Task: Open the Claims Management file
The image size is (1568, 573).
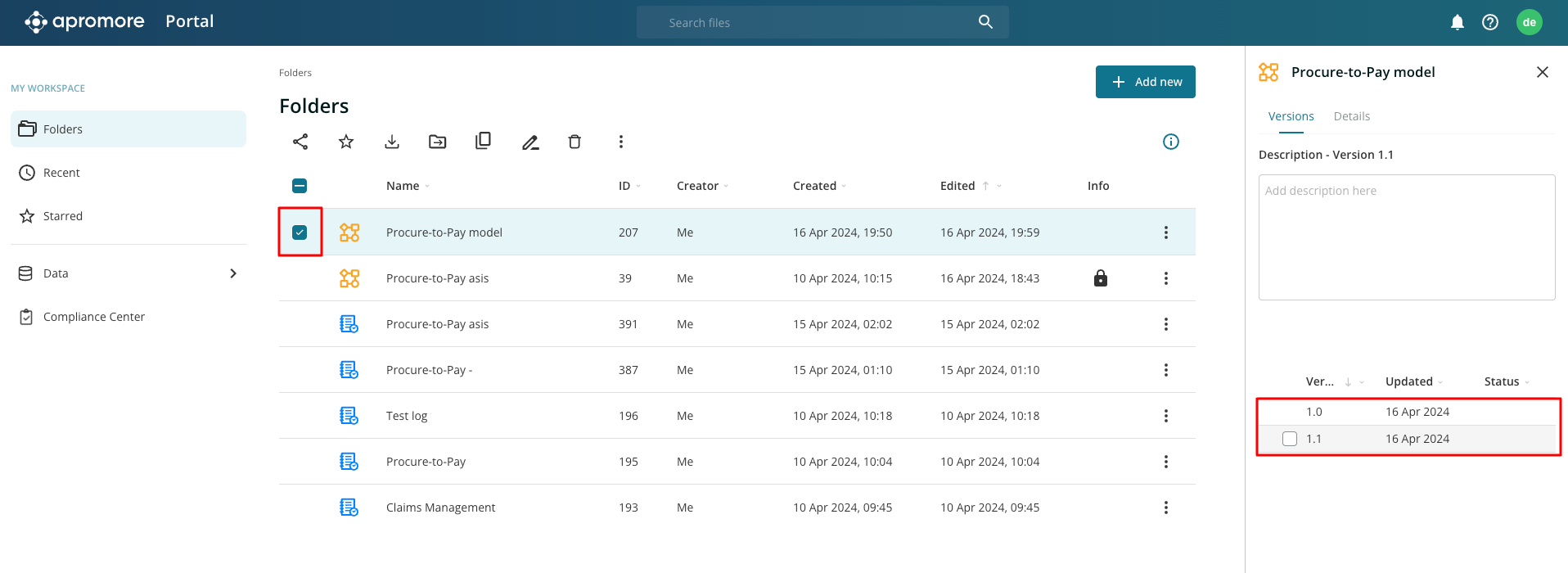Action: click(440, 508)
